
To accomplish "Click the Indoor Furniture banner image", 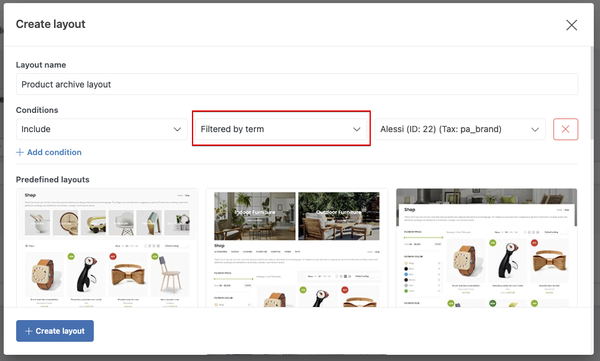I will coord(255,216).
